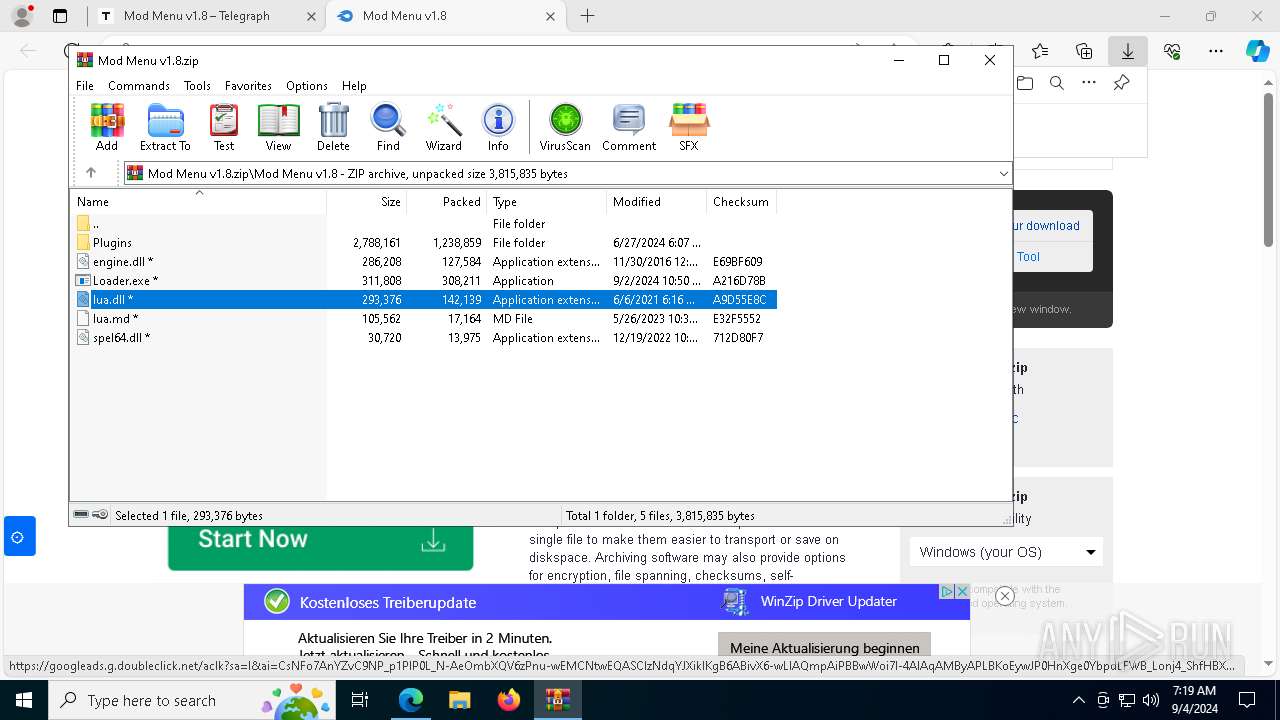This screenshot has height=720, width=1280.
Task: Open the Windows (your OS) dropdown
Action: tap(1006, 552)
